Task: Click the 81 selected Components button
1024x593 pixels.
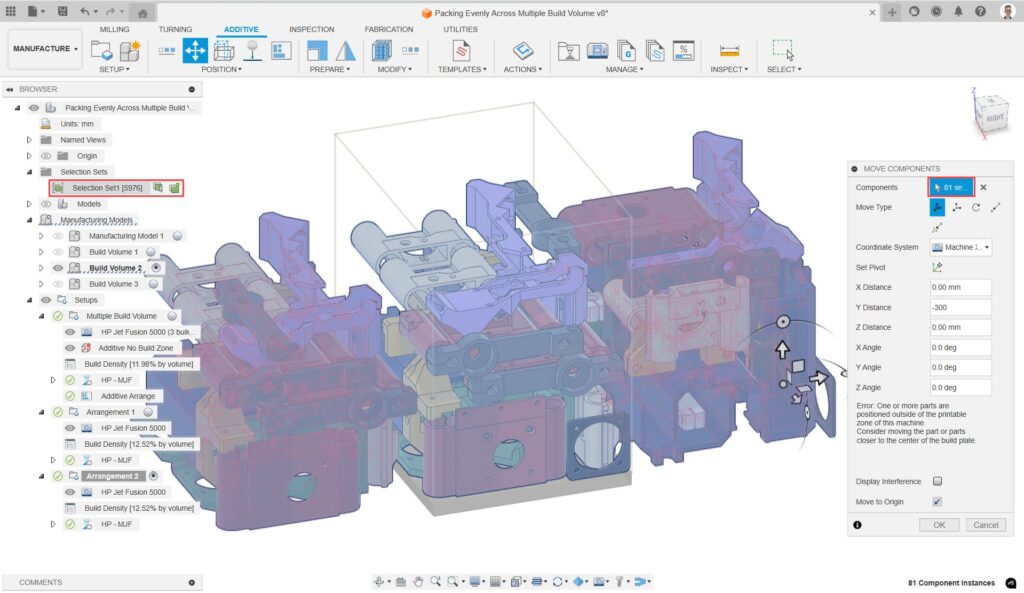Action: coord(952,187)
